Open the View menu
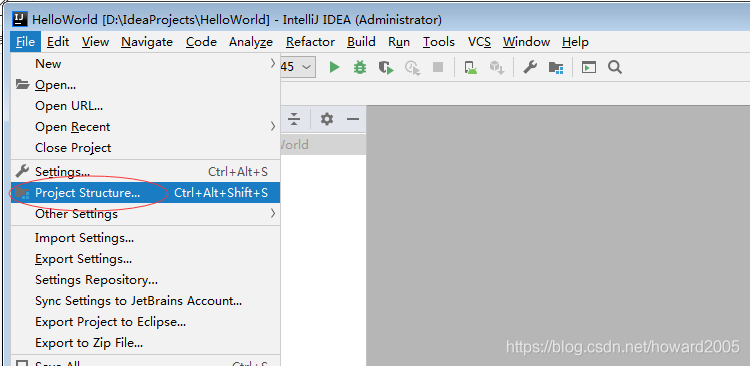The height and width of the screenshot is (366, 750). click(95, 42)
